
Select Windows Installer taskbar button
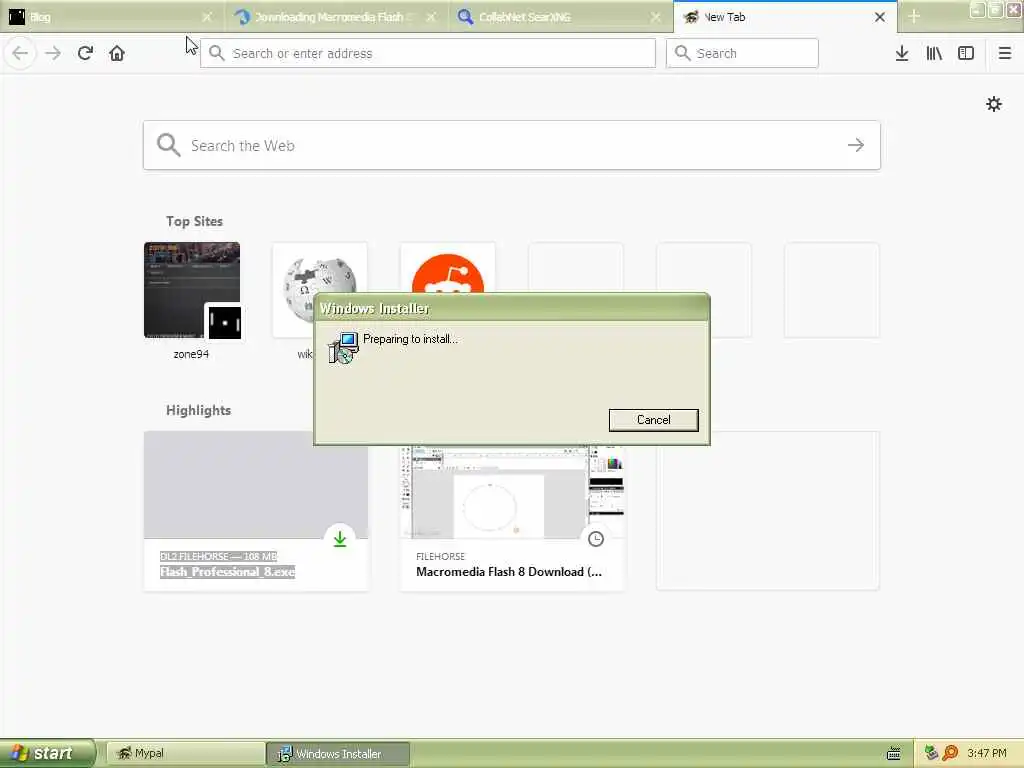point(338,753)
